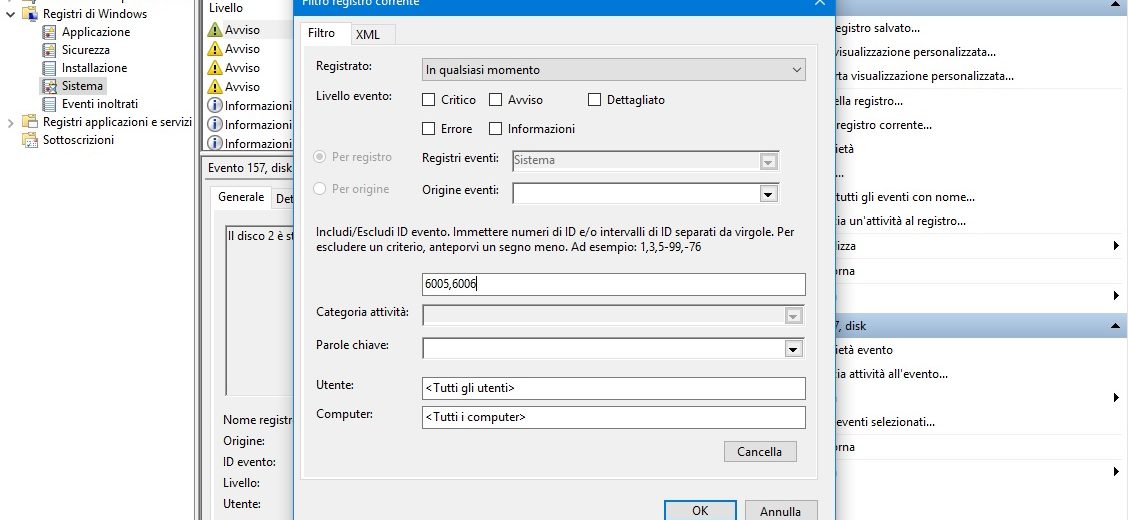The width and height of the screenshot is (1128, 520).
Task: Select Eventi inoltrati in the log tree
Action: (x=99, y=104)
